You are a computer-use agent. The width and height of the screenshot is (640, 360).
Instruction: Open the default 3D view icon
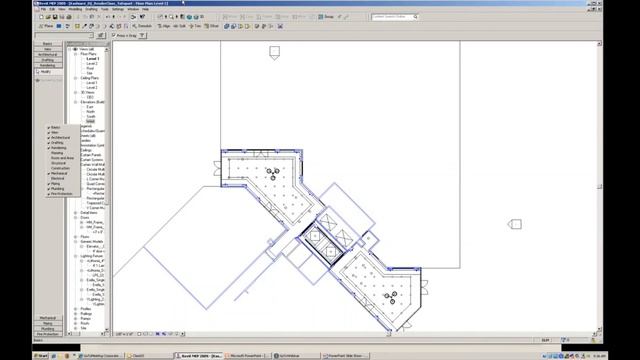pyautogui.click(x=189, y=17)
